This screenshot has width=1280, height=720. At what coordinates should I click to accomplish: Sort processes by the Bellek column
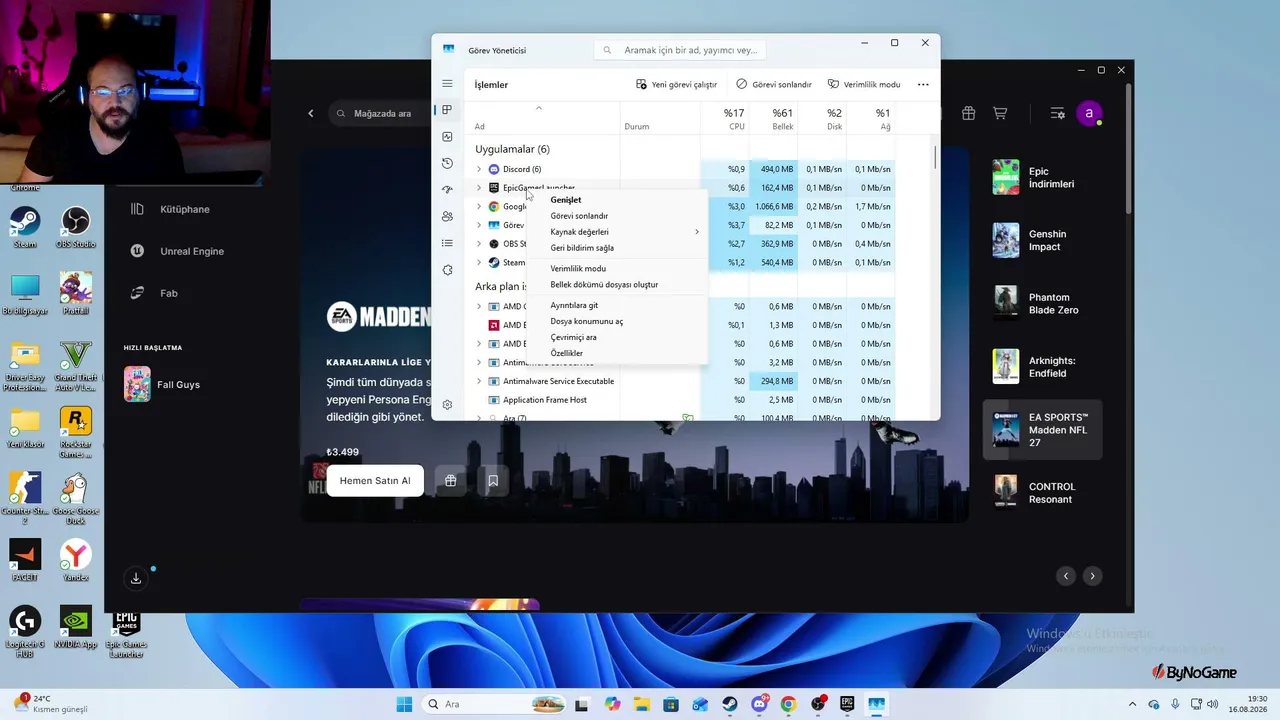coord(774,119)
